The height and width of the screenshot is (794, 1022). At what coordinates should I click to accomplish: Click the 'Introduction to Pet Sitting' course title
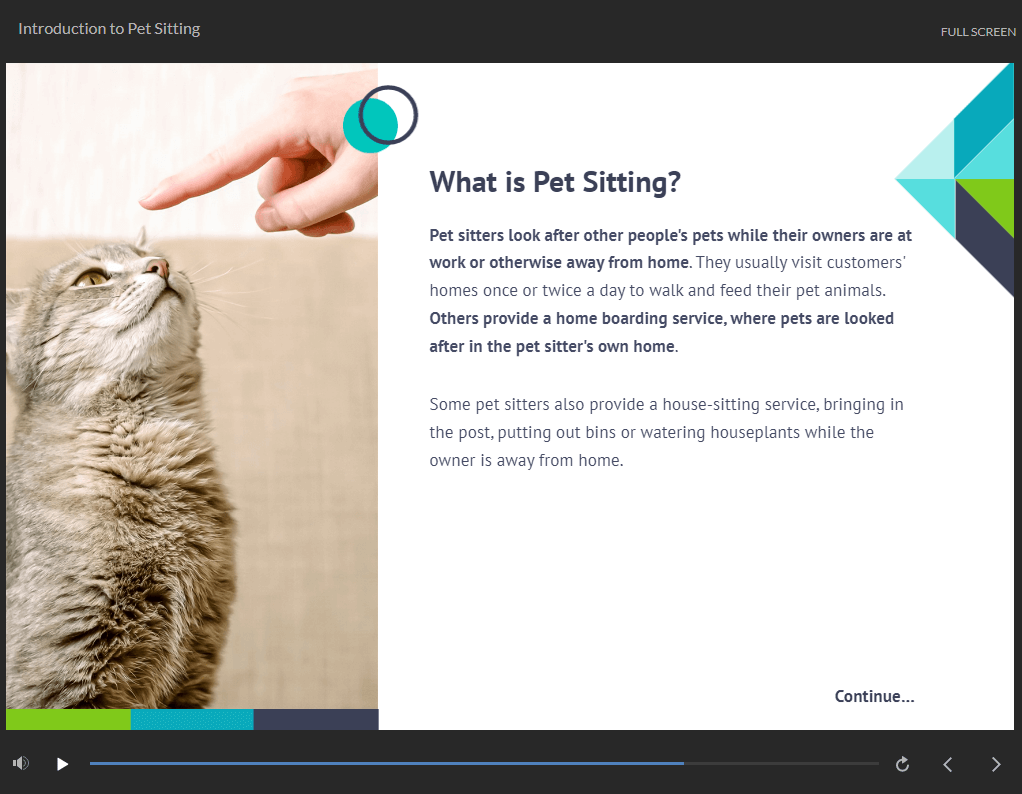coord(109,29)
